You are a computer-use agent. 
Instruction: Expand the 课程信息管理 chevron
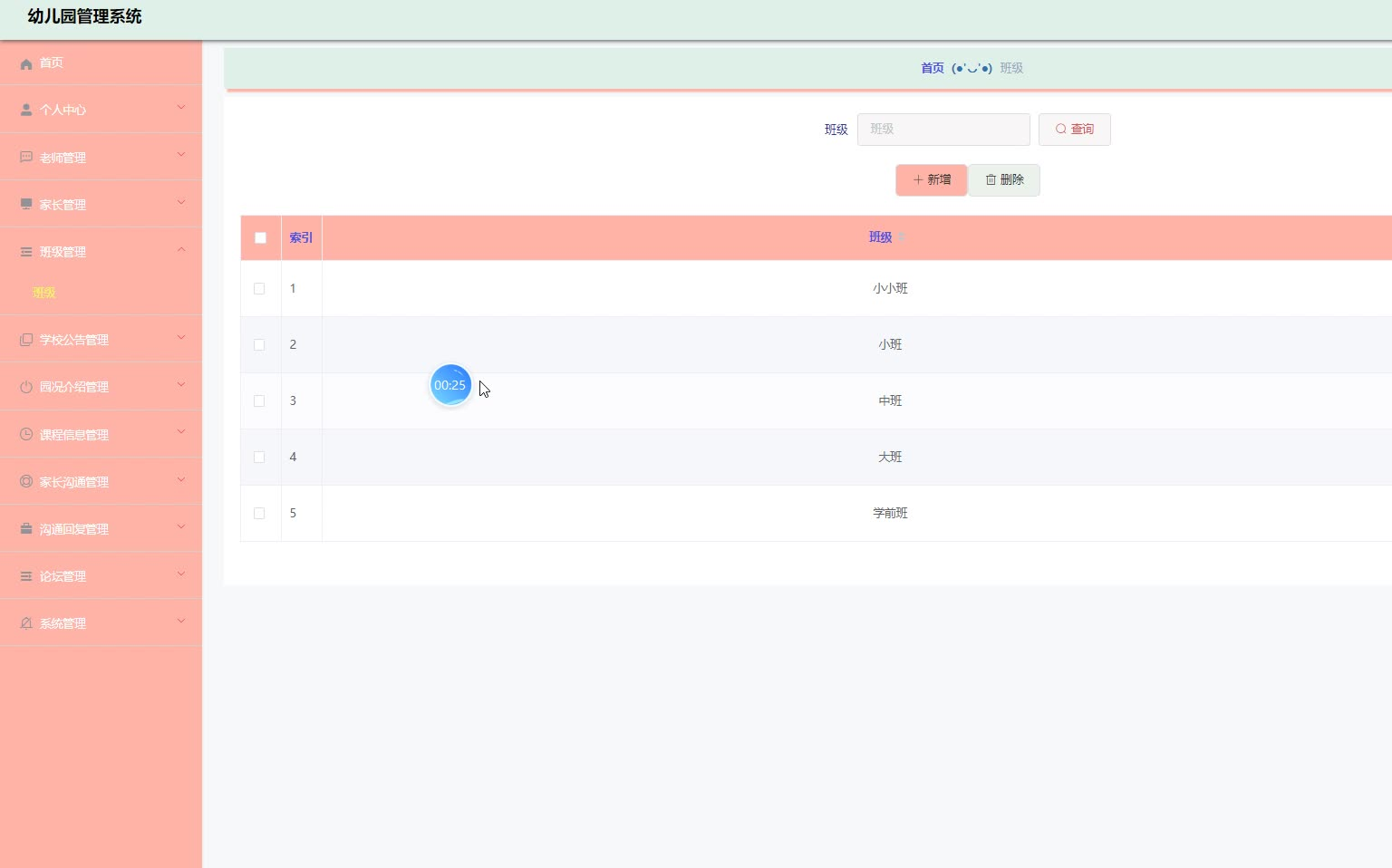tap(181, 432)
